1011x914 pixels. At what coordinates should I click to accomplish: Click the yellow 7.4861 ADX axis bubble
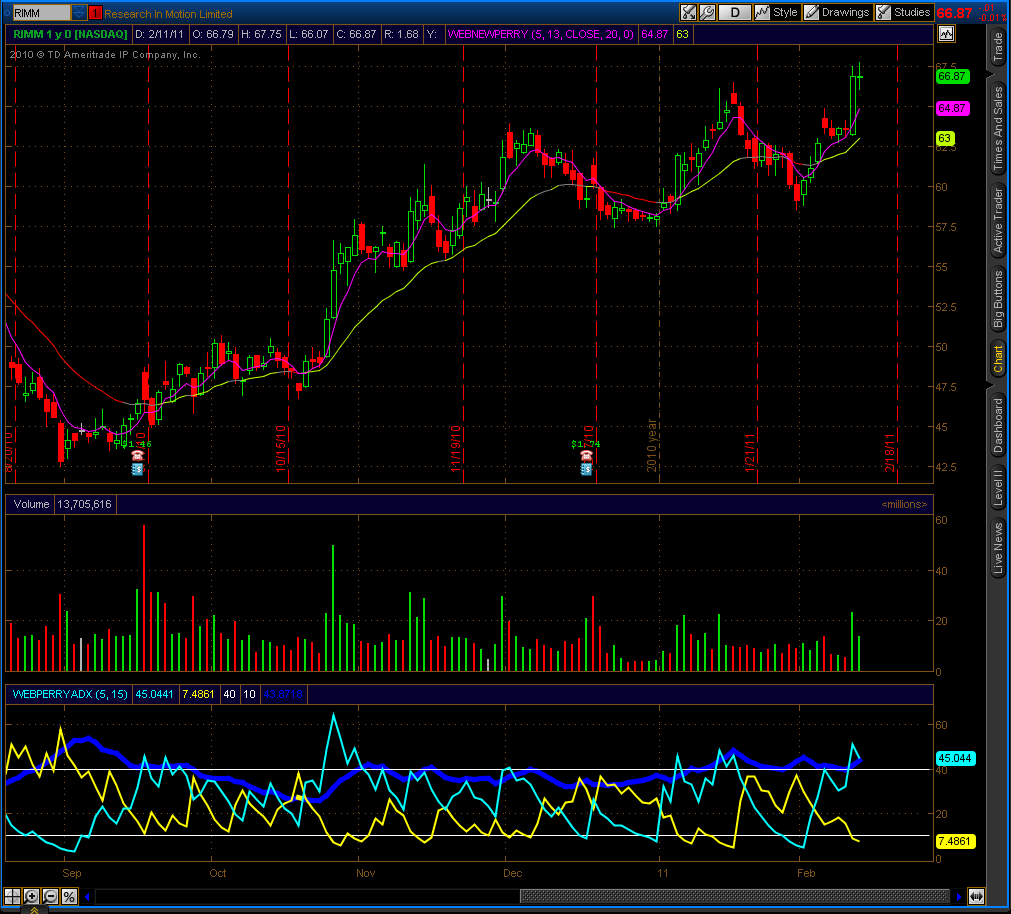[x=955, y=841]
